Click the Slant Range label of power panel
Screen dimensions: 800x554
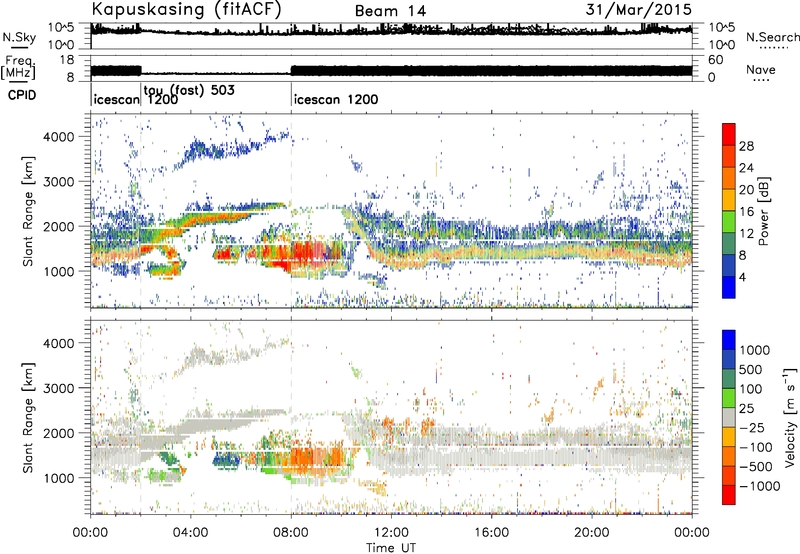(28, 212)
